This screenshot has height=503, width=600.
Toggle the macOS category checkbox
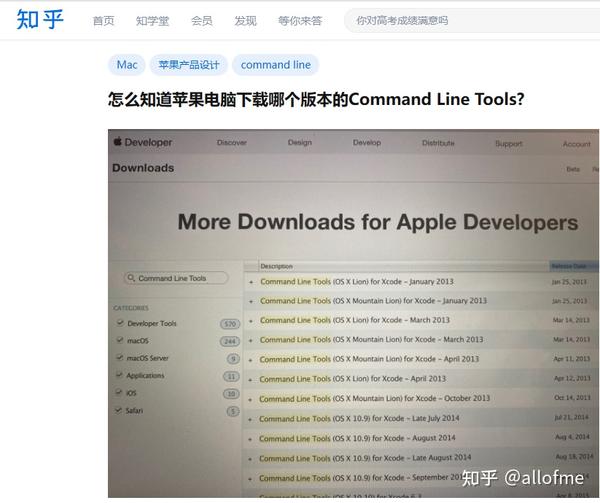tap(120, 340)
